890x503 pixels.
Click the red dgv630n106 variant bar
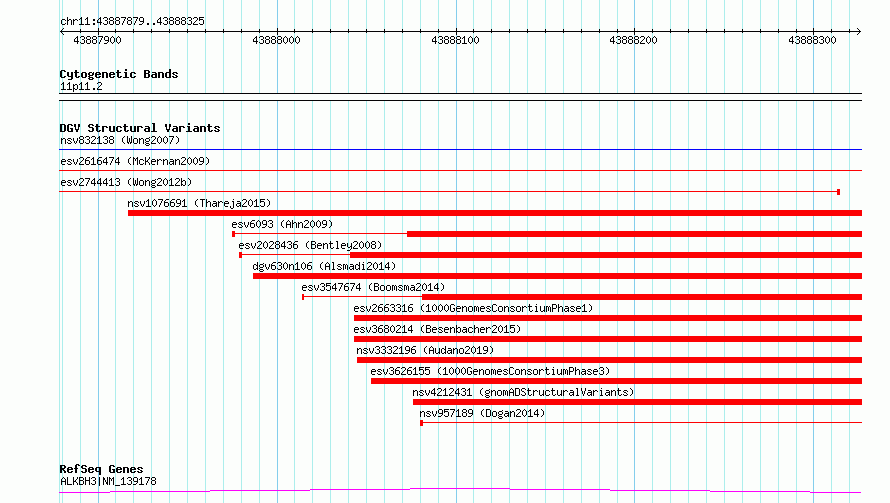point(557,276)
